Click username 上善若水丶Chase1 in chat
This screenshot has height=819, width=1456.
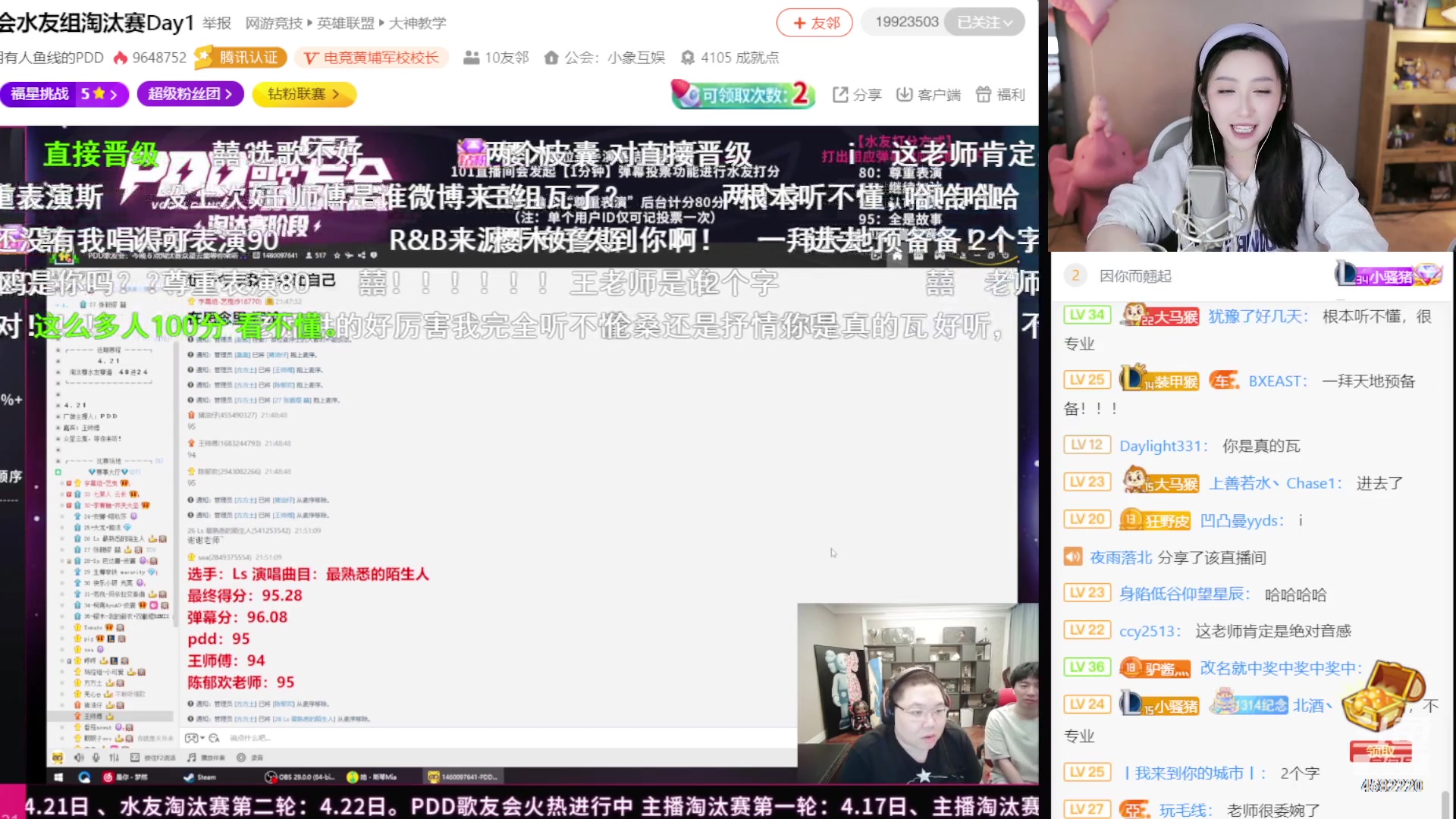[1275, 483]
